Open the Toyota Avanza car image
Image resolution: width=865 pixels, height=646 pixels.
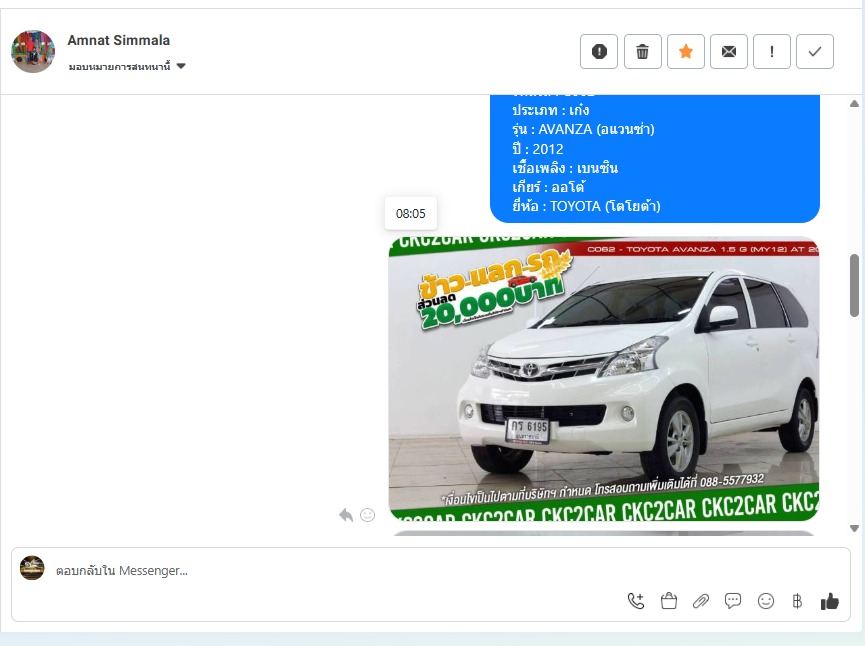click(x=604, y=379)
